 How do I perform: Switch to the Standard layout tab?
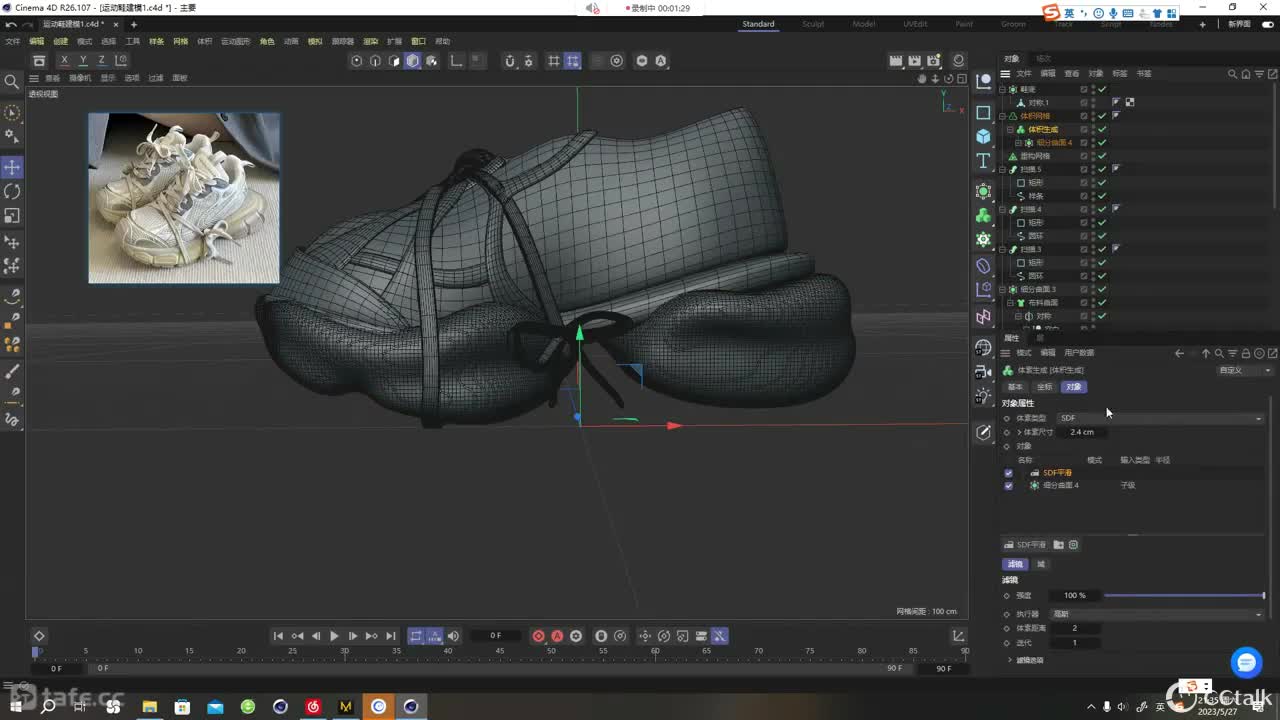(758, 24)
